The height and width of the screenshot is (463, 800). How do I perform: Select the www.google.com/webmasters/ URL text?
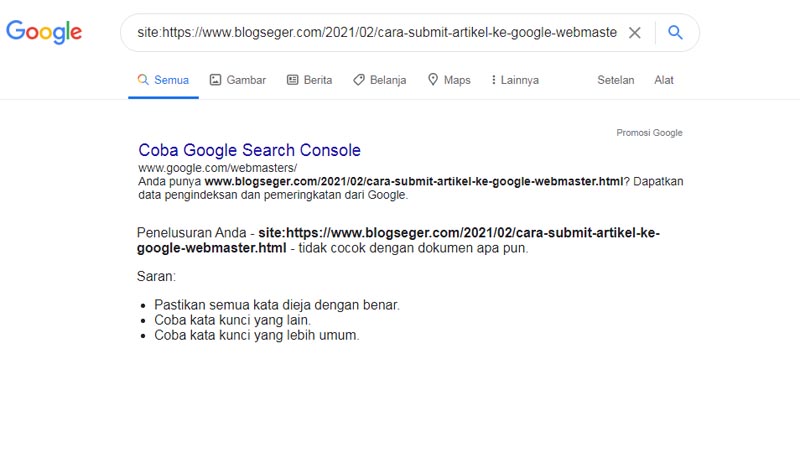(217, 168)
